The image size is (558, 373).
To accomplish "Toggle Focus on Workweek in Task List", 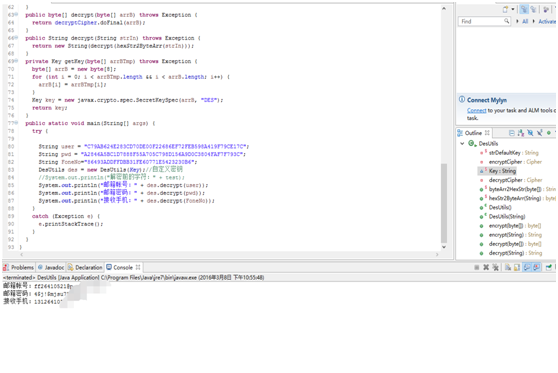I will (546, 10).
